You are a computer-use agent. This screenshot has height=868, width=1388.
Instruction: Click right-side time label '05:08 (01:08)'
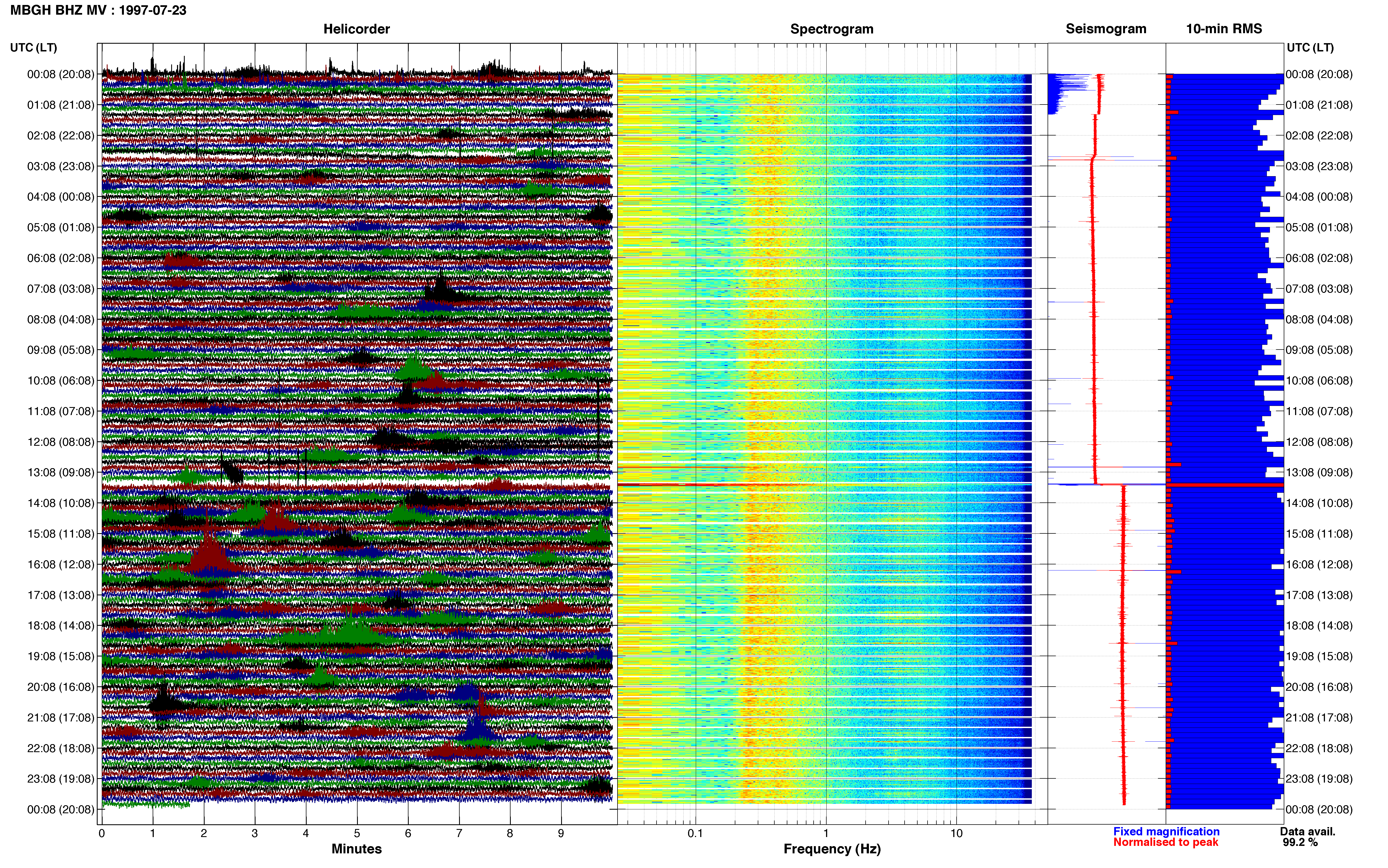click(1319, 227)
